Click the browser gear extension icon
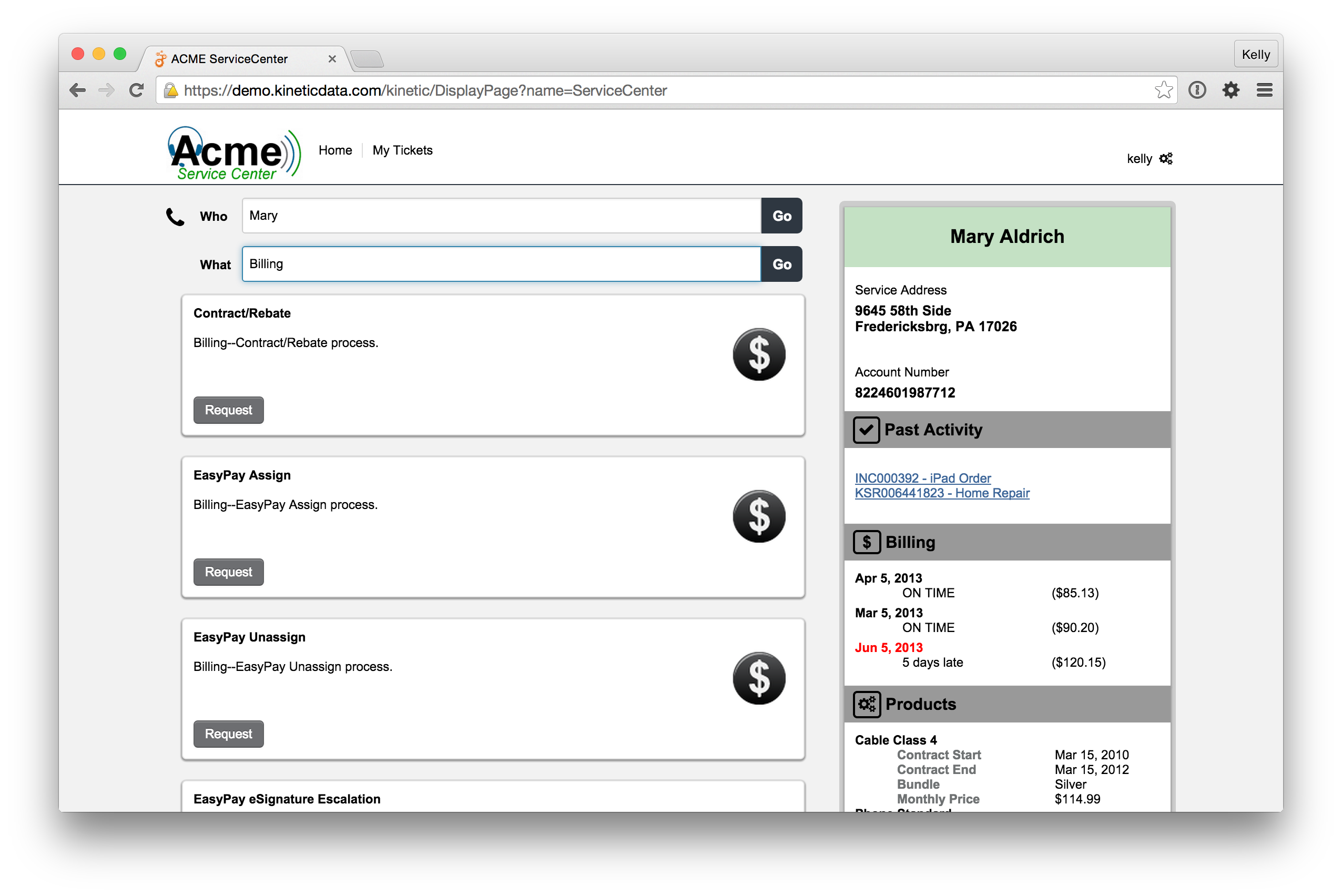 (x=1231, y=90)
